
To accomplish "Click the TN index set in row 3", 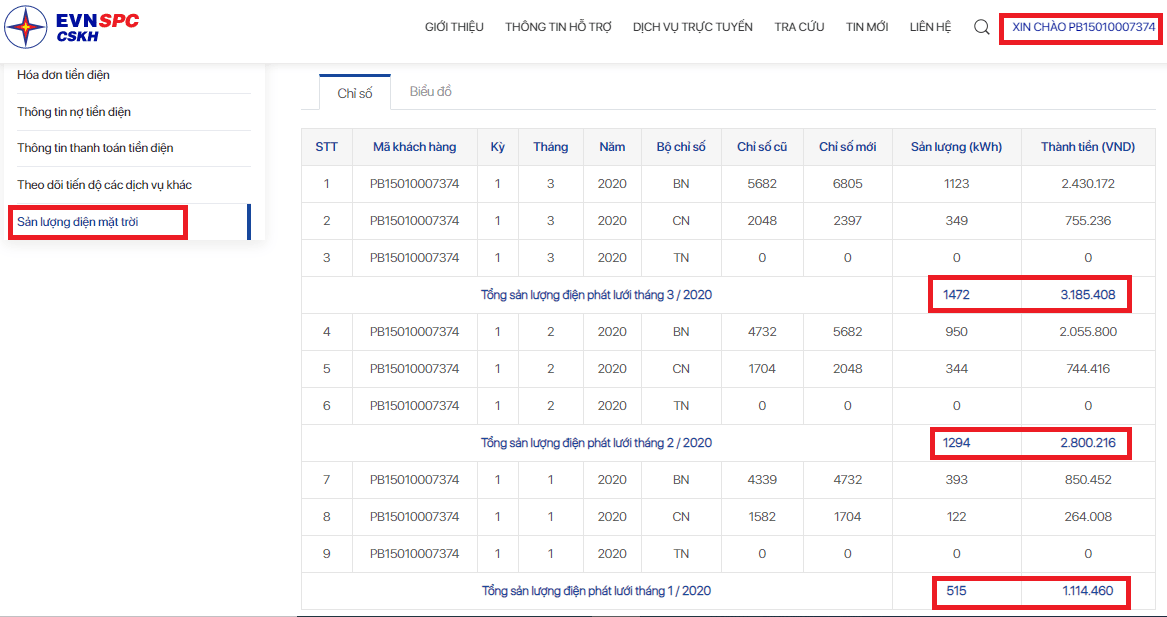I will tap(681, 258).
